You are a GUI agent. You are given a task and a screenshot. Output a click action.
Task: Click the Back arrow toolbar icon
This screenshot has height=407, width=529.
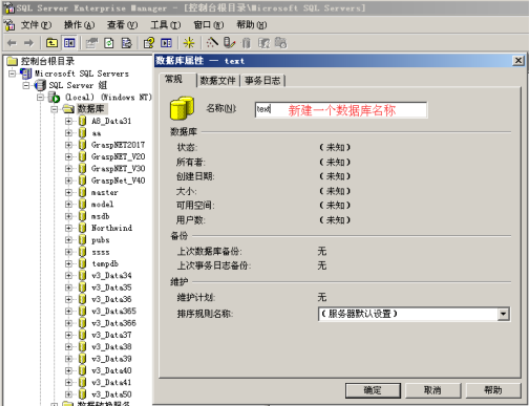[12, 43]
